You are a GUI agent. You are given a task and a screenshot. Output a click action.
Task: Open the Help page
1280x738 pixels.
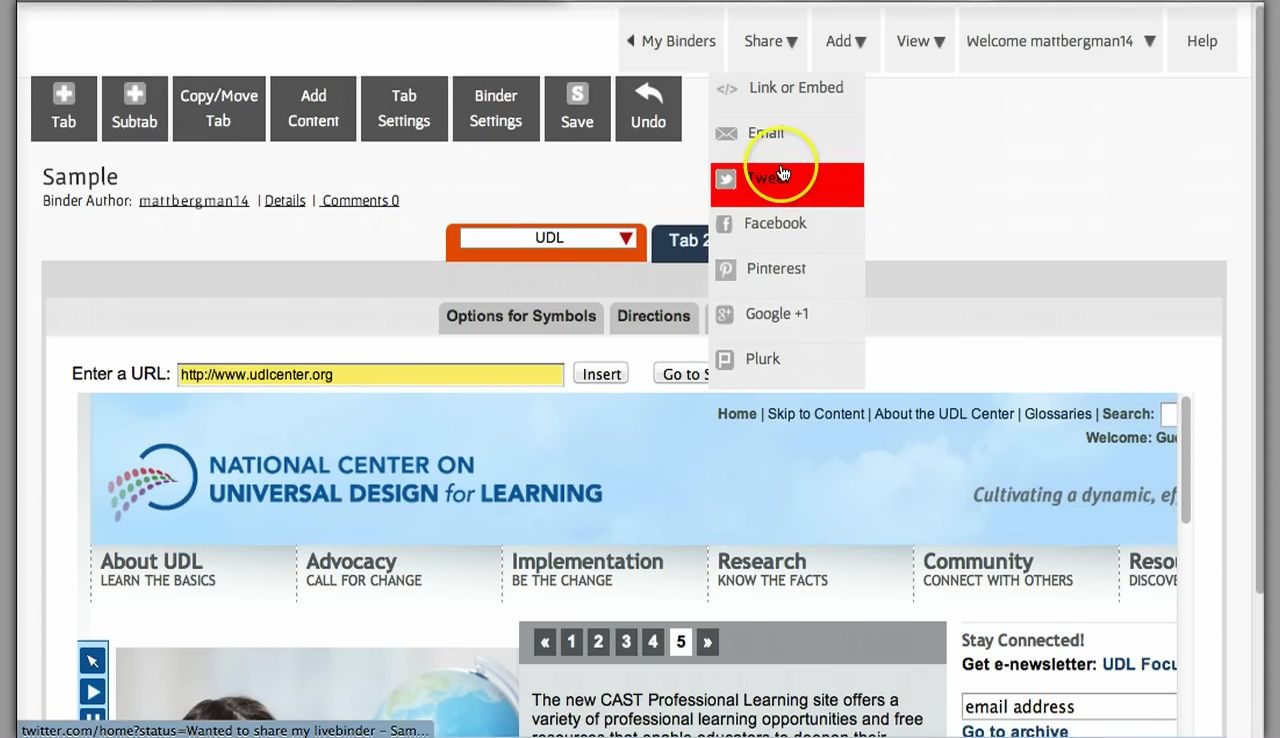click(1202, 41)
